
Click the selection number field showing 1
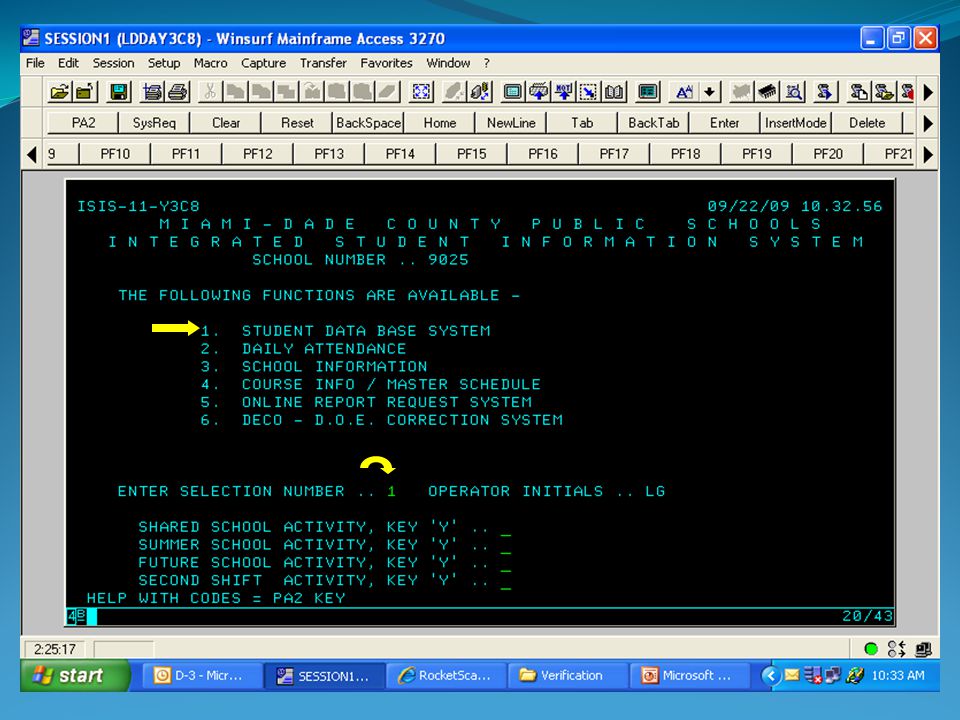tap(392, 492)
